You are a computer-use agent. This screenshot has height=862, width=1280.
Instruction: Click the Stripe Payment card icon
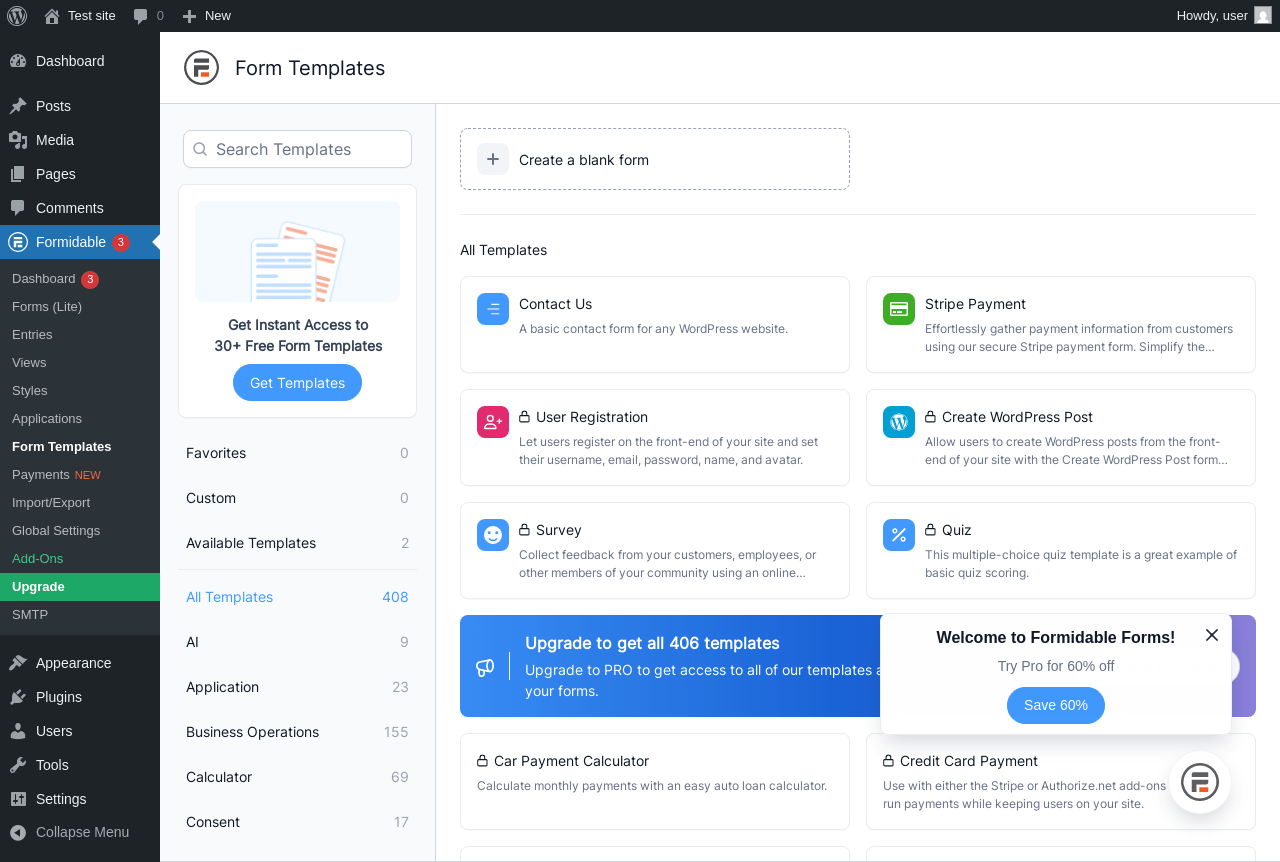pos(899,309)
